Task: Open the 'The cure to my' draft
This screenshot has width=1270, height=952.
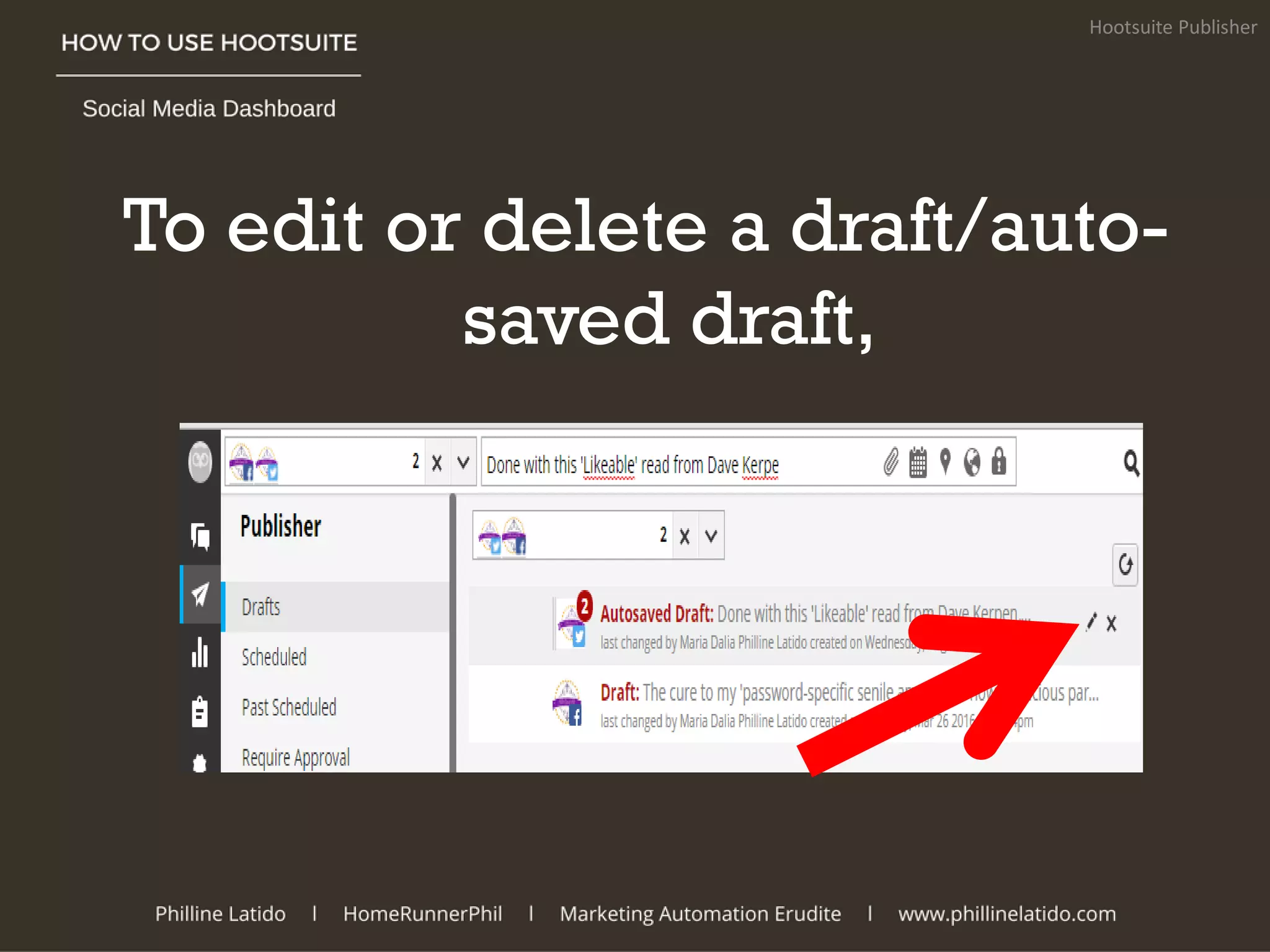Action: coord(805,705)
